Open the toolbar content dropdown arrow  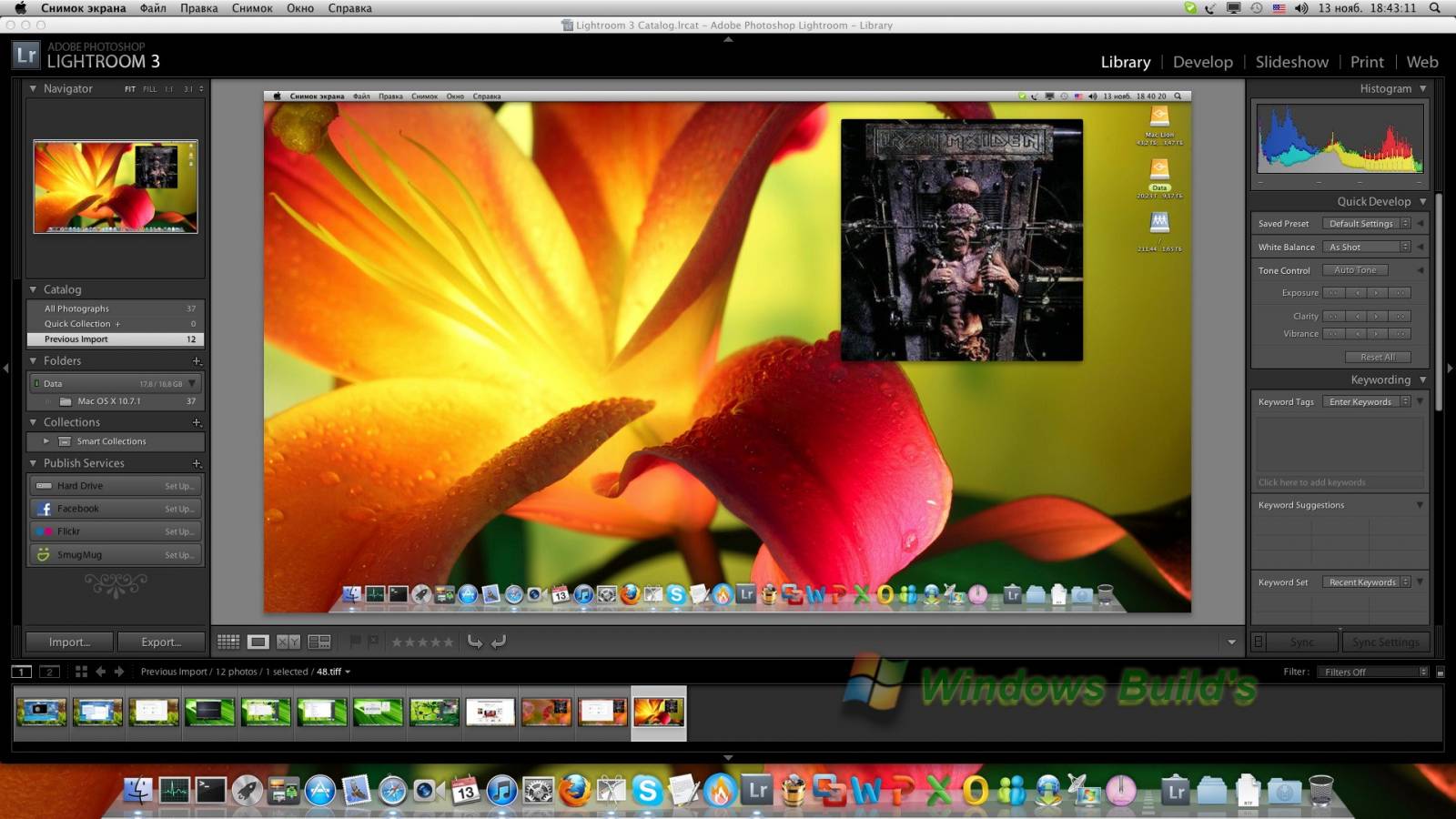1231,642
